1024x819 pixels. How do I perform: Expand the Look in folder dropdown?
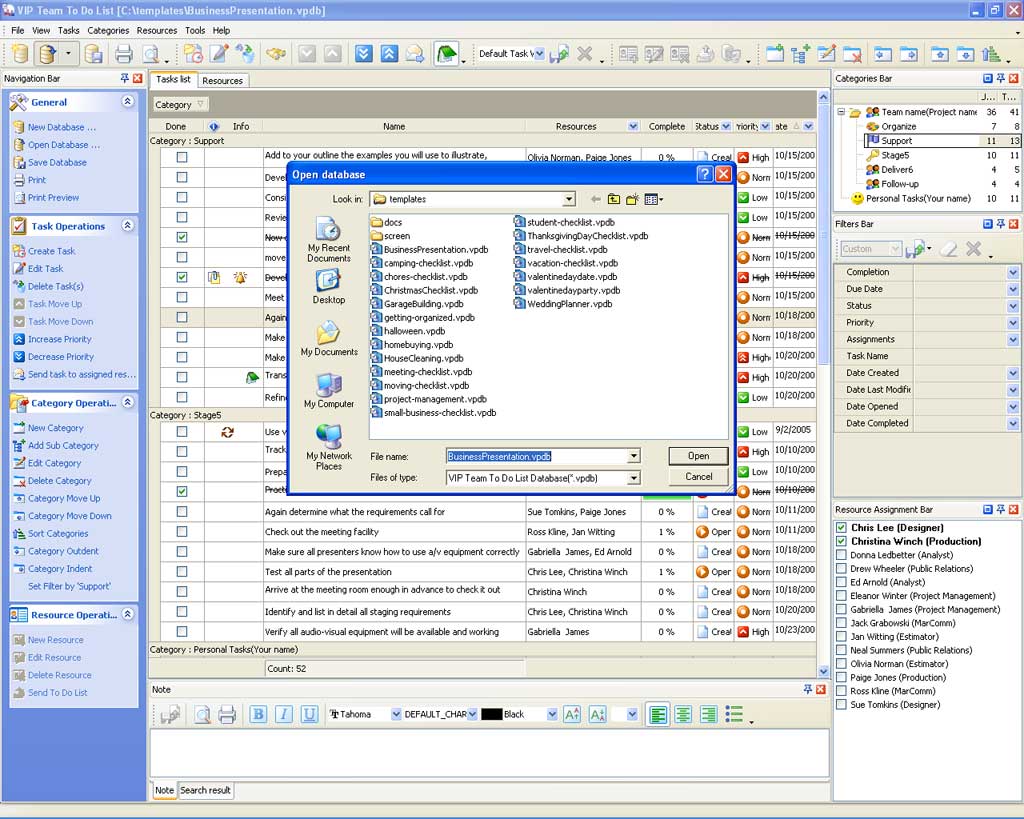pos(568,199)
